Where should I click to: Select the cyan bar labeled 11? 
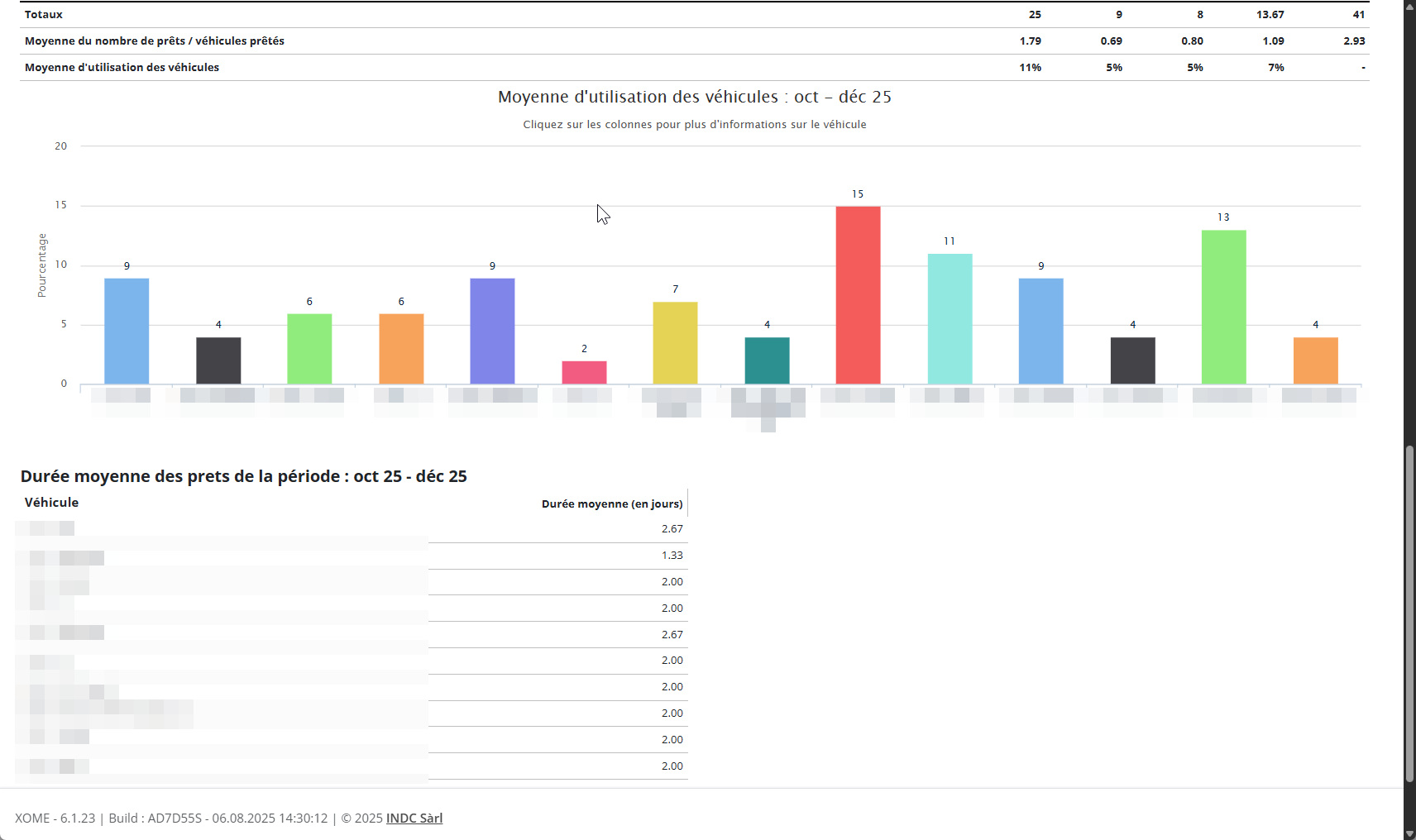950,319
